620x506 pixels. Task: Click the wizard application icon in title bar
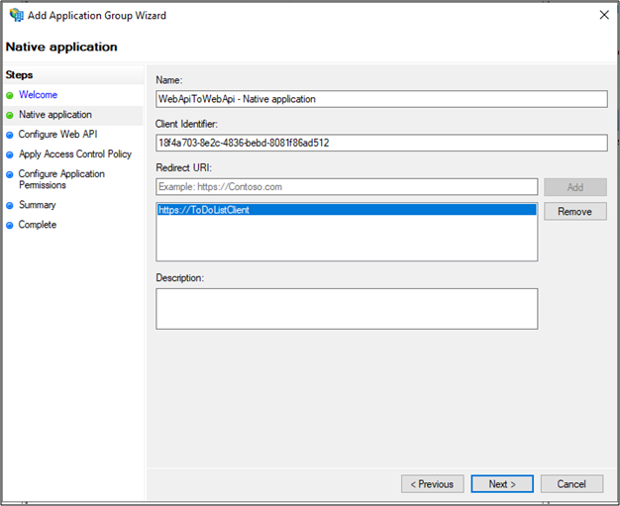[x=17, y=15]
